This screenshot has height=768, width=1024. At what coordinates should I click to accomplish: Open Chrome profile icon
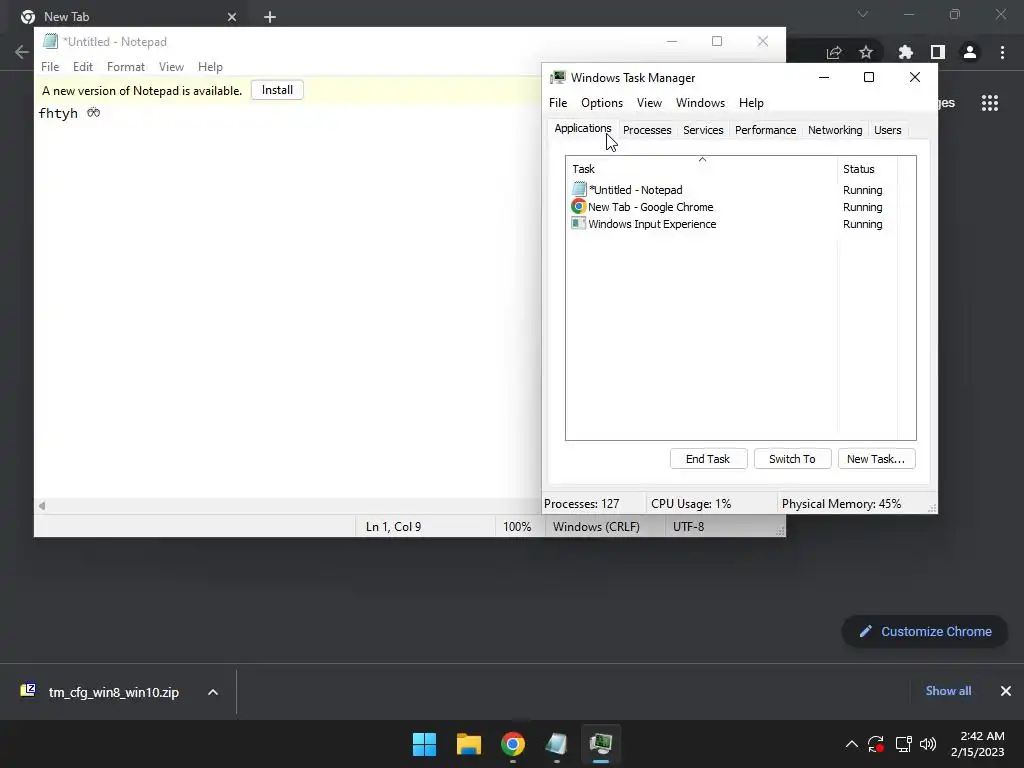pos(970,52)
